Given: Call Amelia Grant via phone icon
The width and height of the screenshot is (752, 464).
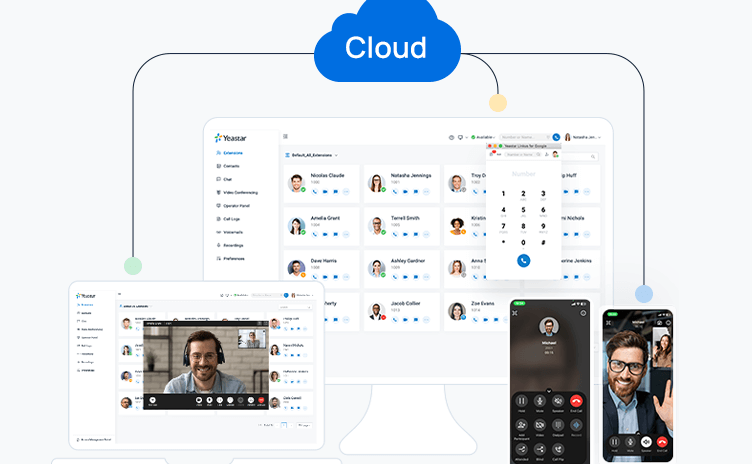Looking at the screenshot, I should click(x=315, y=234).
